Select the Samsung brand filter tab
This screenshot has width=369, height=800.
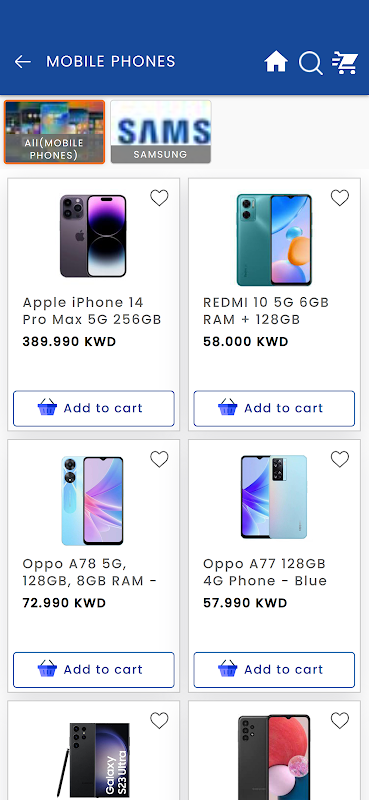tap(161, 132)
